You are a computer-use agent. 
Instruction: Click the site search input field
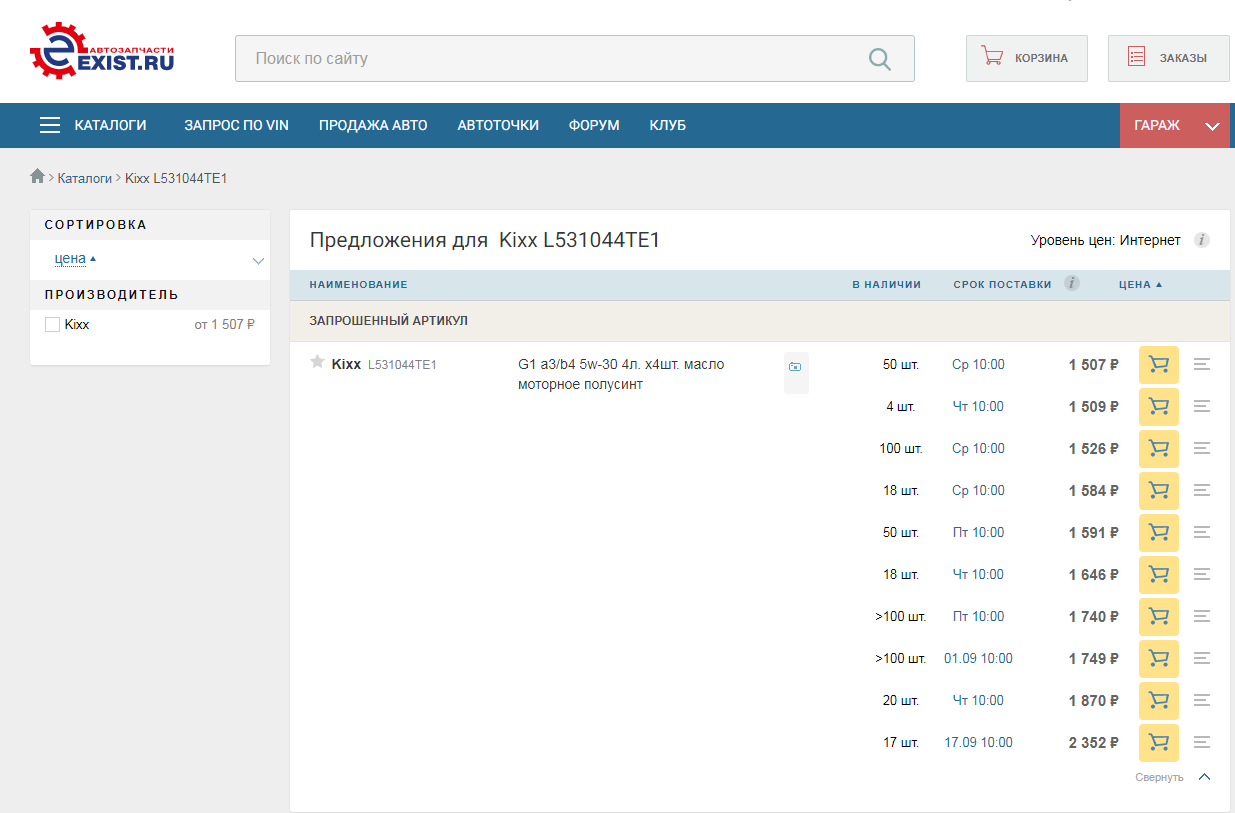[575, 59]
